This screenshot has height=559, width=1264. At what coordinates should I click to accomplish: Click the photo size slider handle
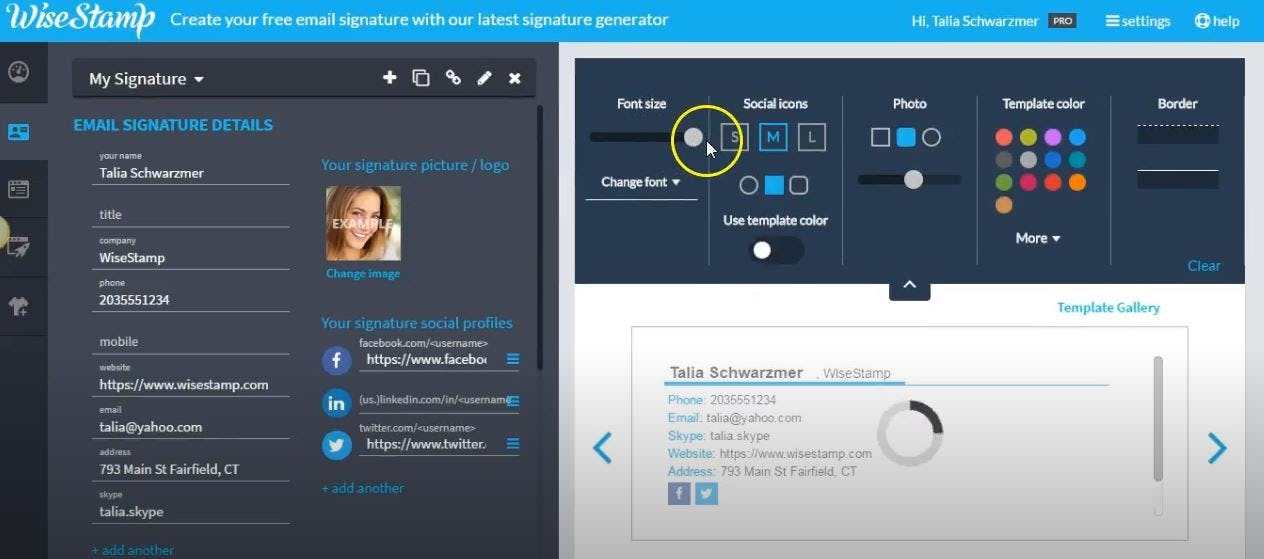click(x=913, y=179)
